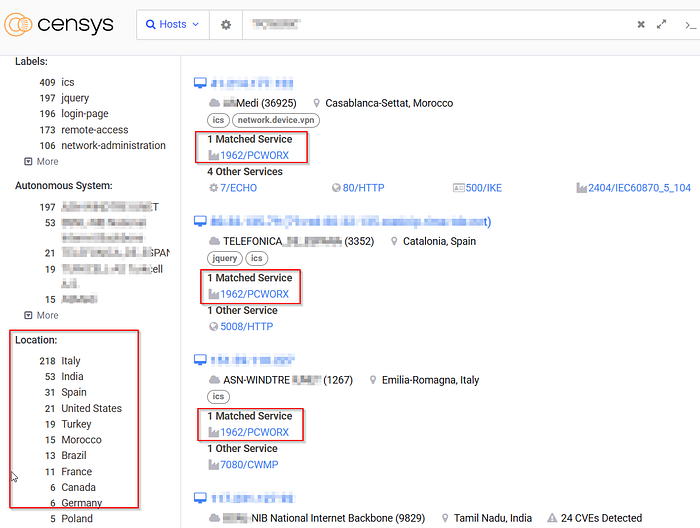Click the NIB National Internet Backbone (9829) text
The height and width of the screenshot is (528, 700).
tap(338, 518)
